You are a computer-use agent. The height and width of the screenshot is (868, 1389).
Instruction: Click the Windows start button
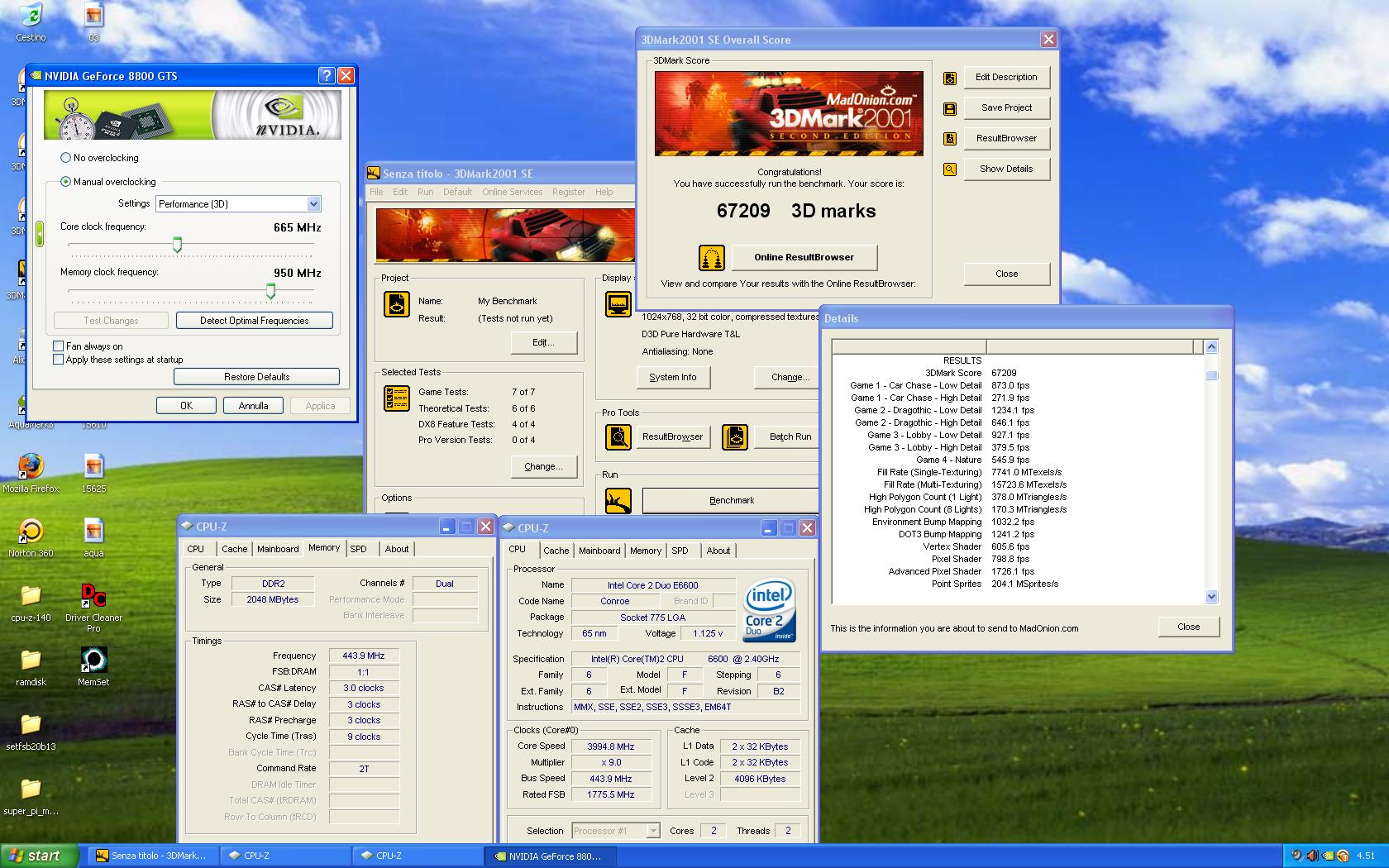(x=39, y=856)
